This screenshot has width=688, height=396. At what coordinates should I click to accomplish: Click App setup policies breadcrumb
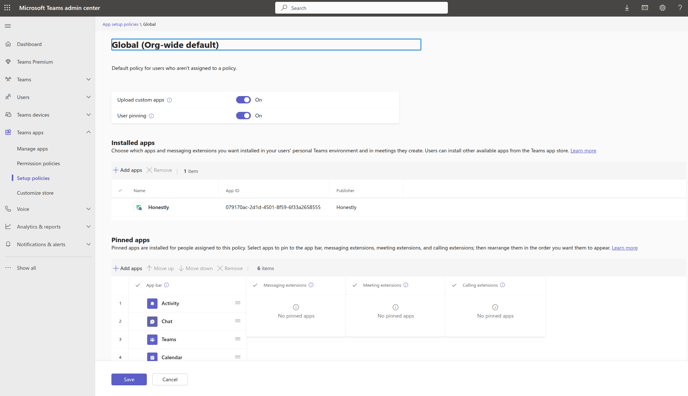120,24
